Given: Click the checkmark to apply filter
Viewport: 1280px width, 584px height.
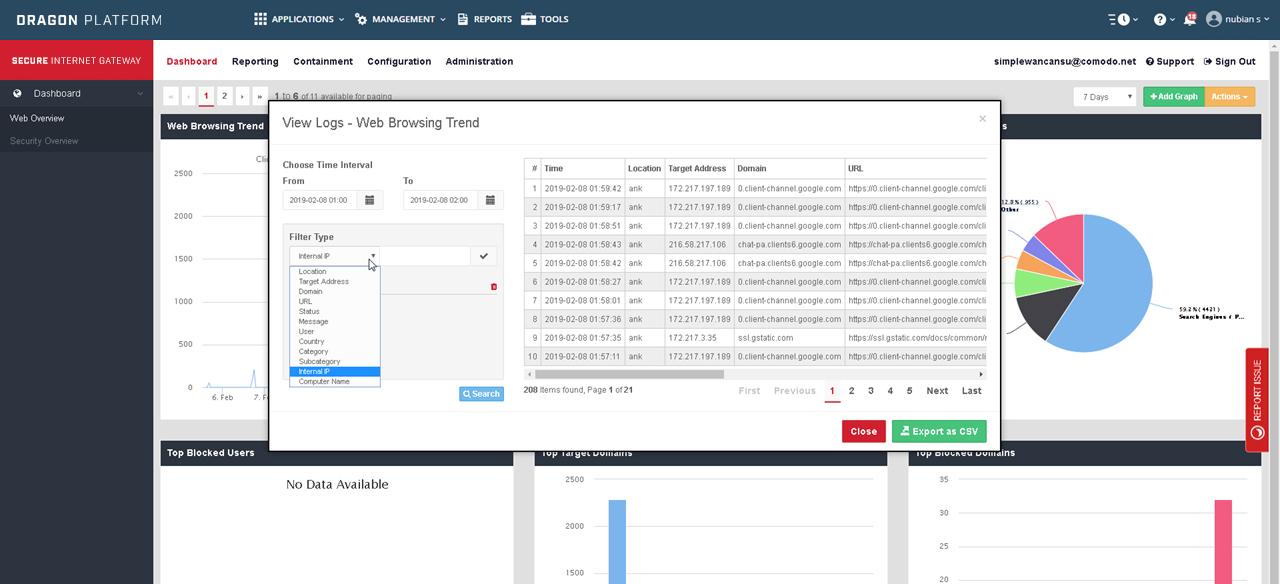Looking at the screenshot, I should coord(484,256).
